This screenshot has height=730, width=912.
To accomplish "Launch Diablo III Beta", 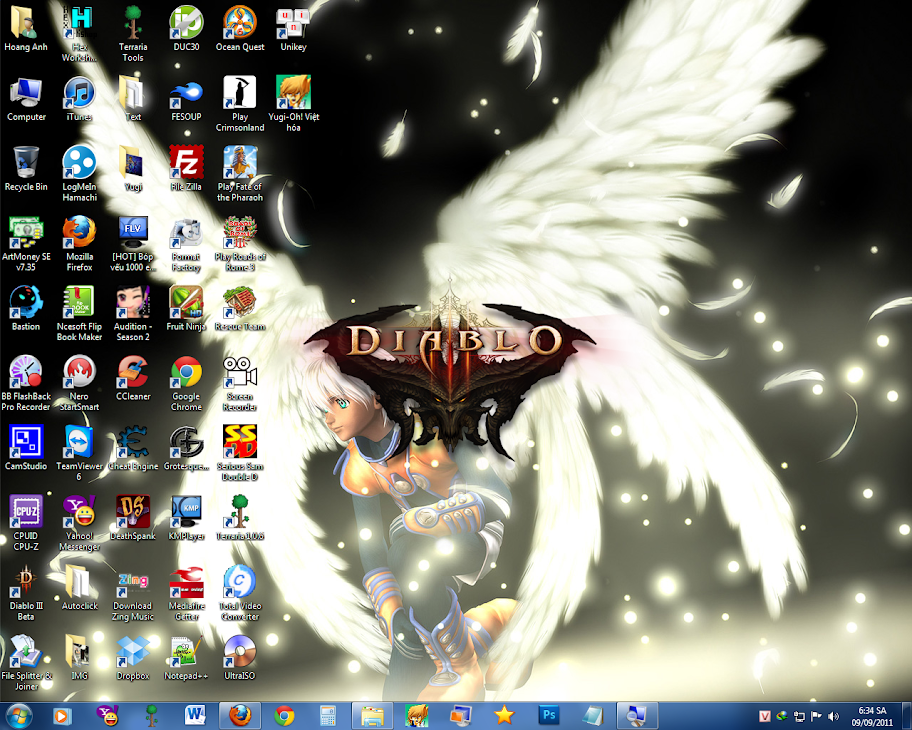I will click(26, 592).
